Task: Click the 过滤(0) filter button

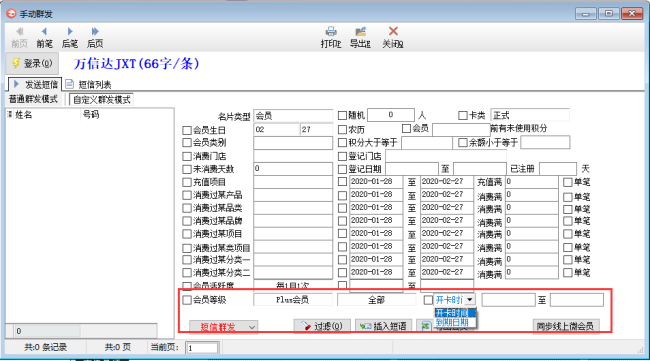Action: (x=322, y=326)
